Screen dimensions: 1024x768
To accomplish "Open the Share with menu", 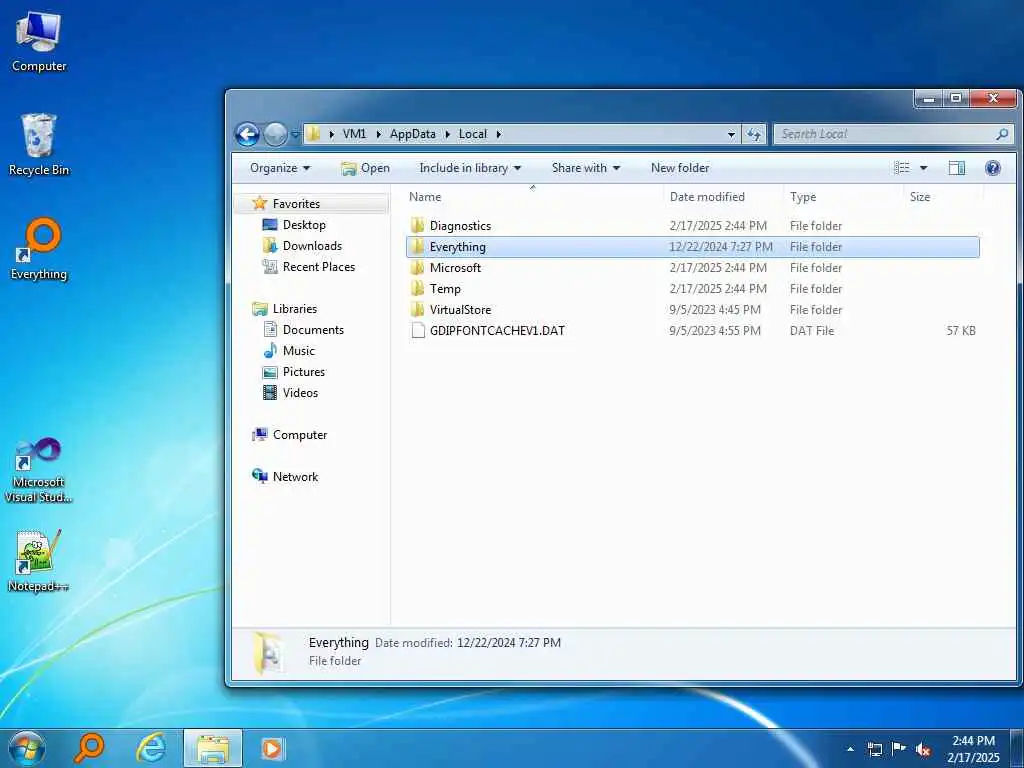I will (586, 168).
